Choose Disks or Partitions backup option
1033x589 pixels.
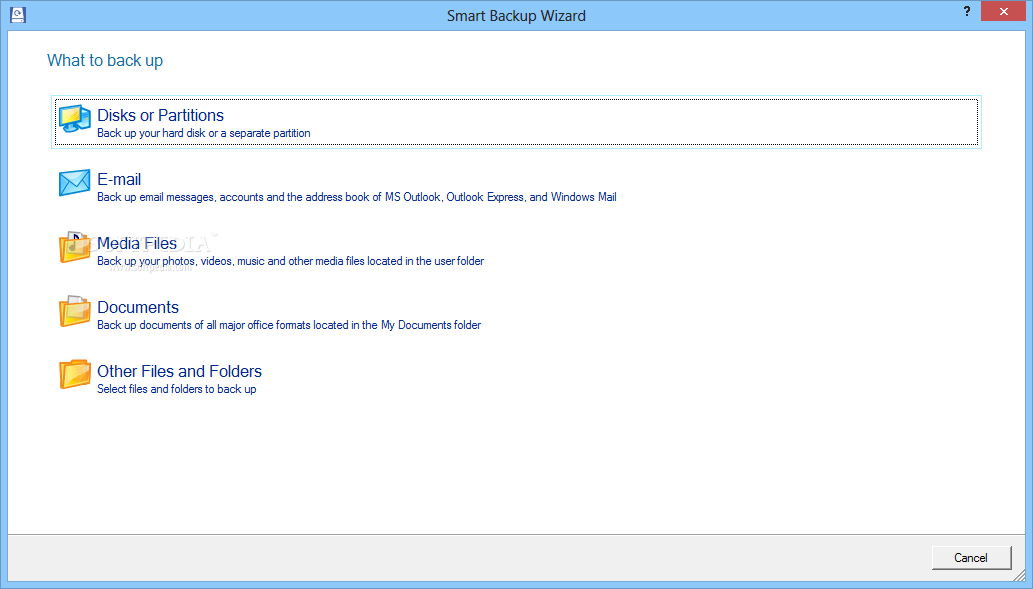tap(516, 122)
